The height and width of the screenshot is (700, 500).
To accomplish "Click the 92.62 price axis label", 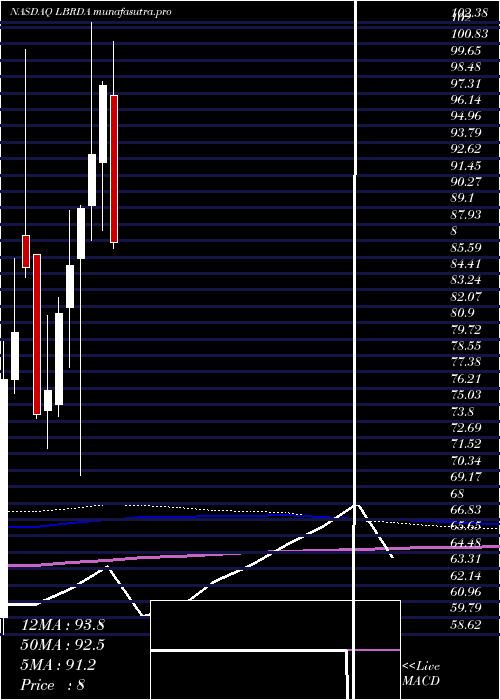I will 466,149.
